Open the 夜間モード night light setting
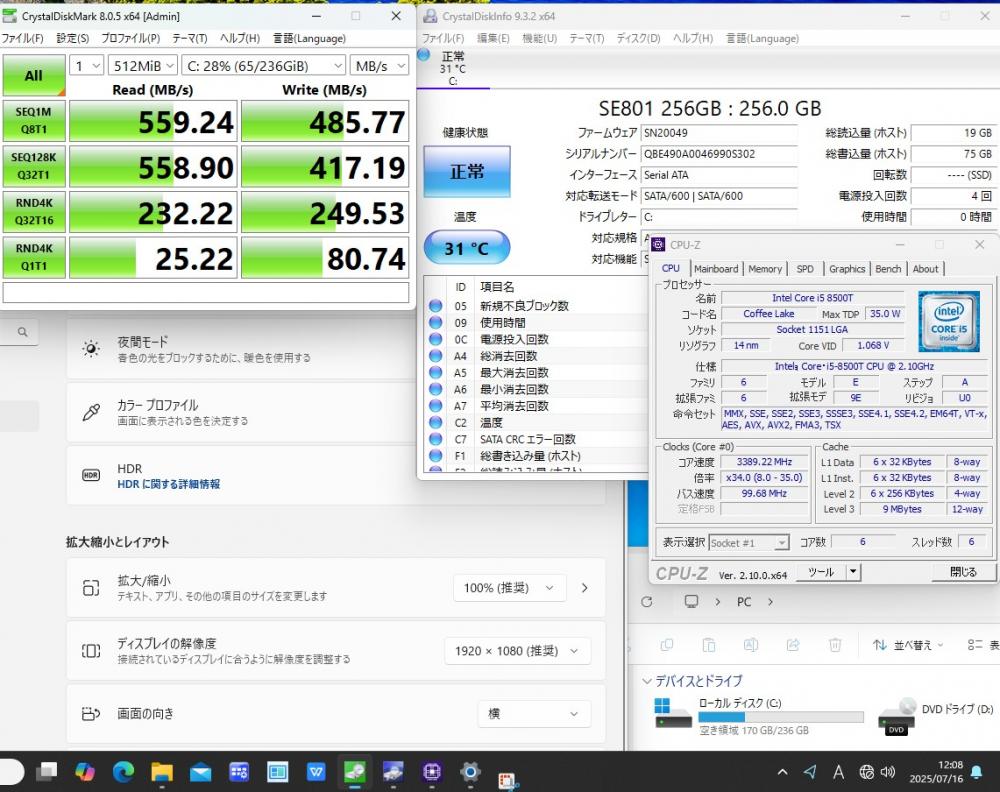Image resolution: width=1000 pixels, height=792 pixels. 336,349
